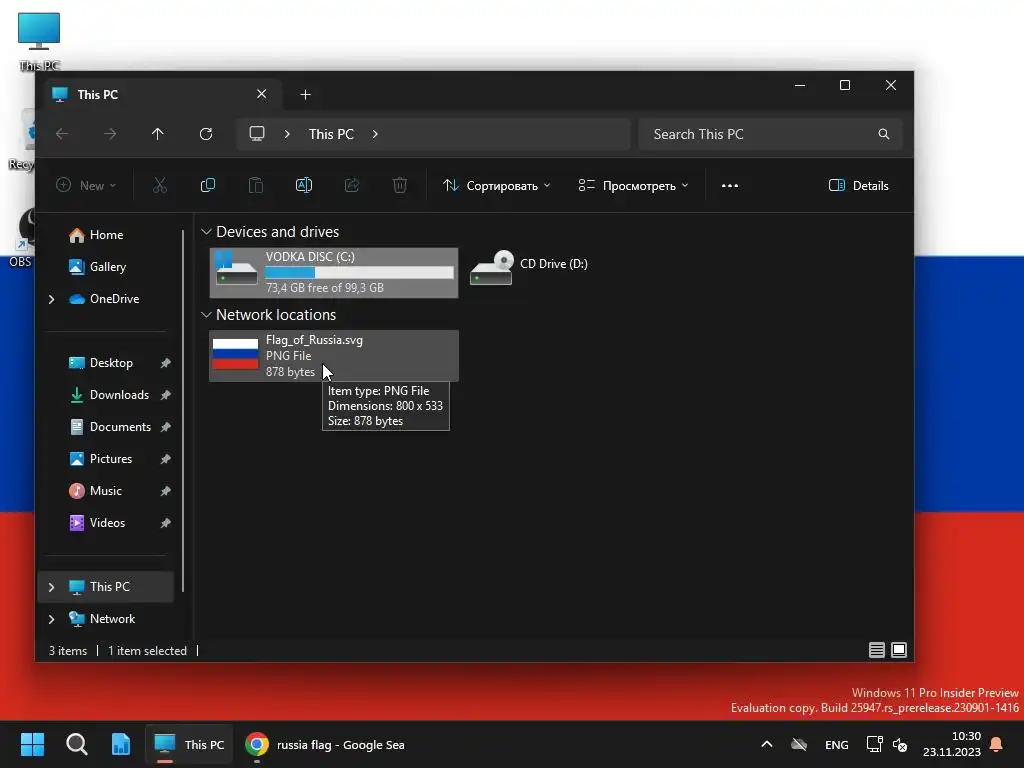Open Documents quick access folder
This screenshot has height=768, width=1024.
[x=110, y=427]
